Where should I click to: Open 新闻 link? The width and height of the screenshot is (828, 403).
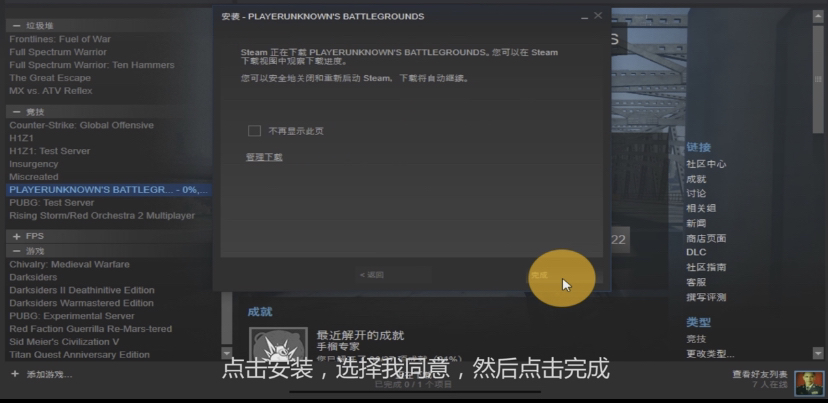[x=696, y=223]
